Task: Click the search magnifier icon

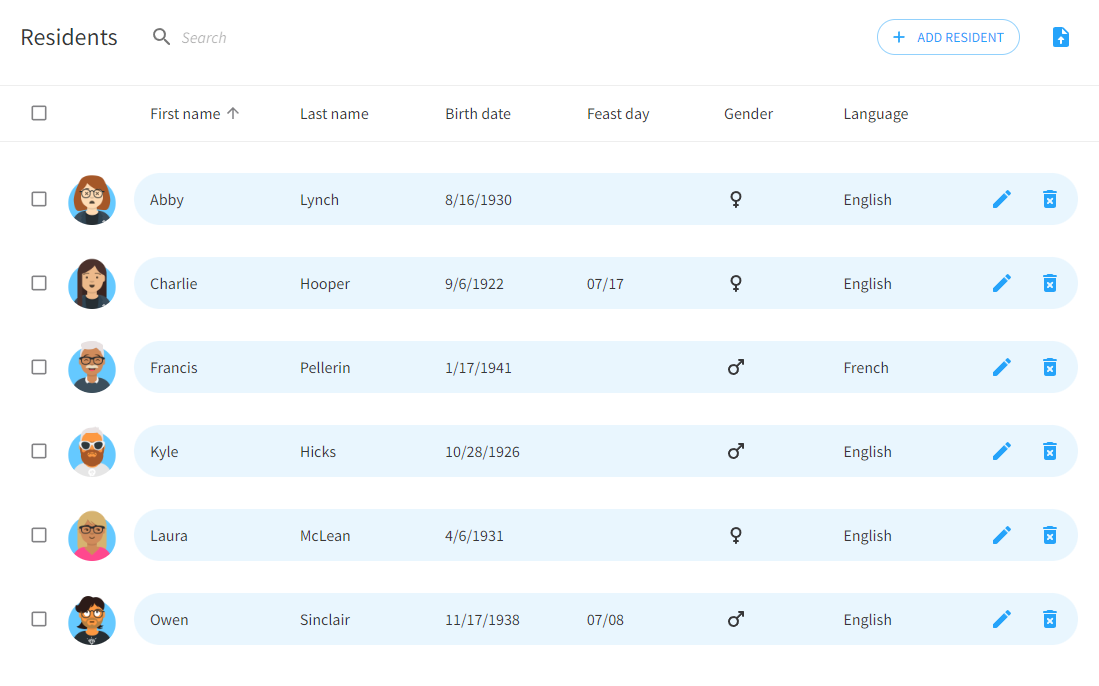Action: tap(161, 37)
